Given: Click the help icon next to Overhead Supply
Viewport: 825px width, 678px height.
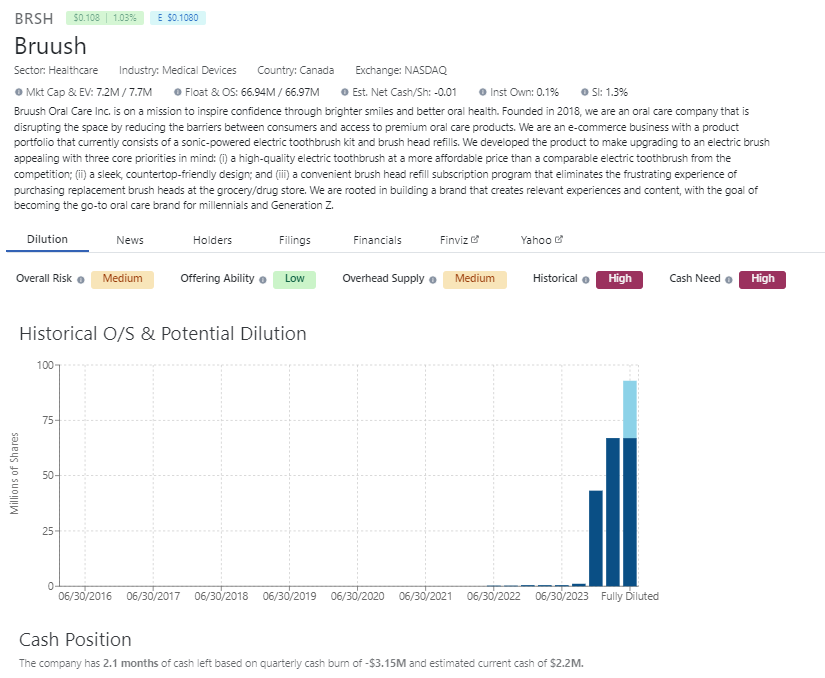Looking at the screenshot, I should click(x=434, y=280).
